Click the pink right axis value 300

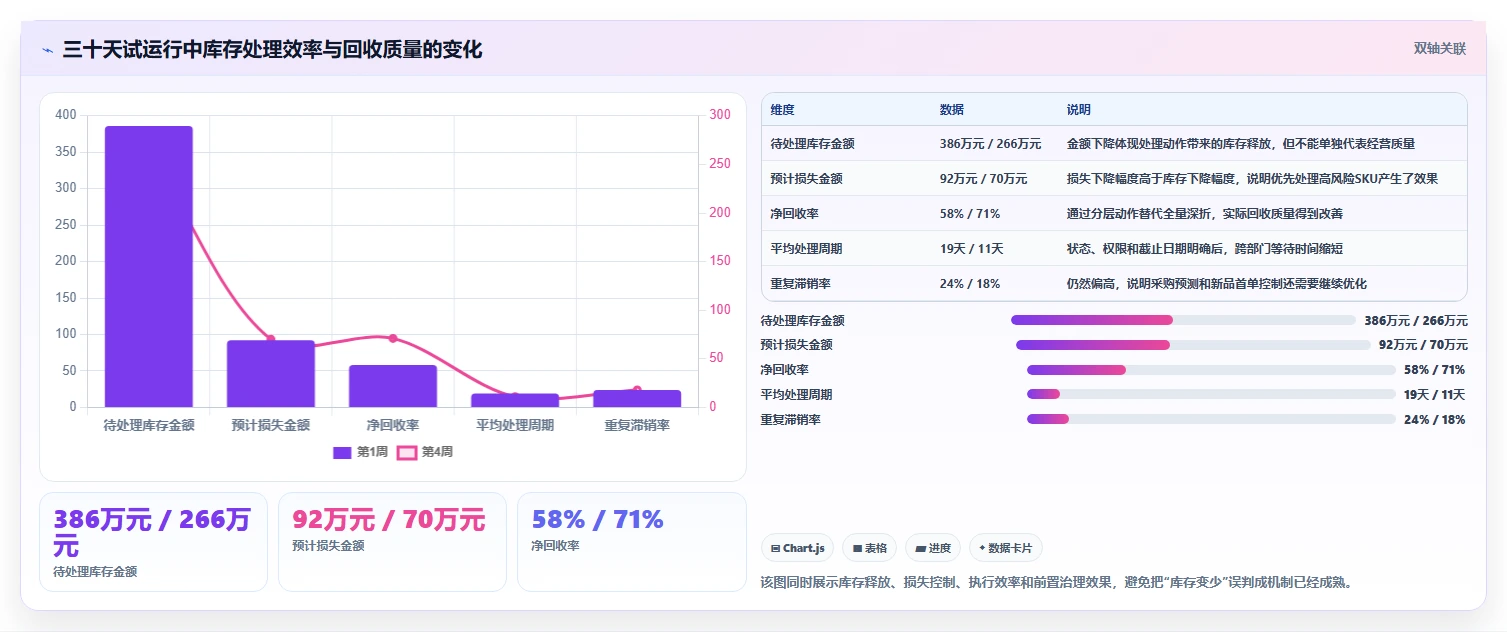[x=720, y=115]
